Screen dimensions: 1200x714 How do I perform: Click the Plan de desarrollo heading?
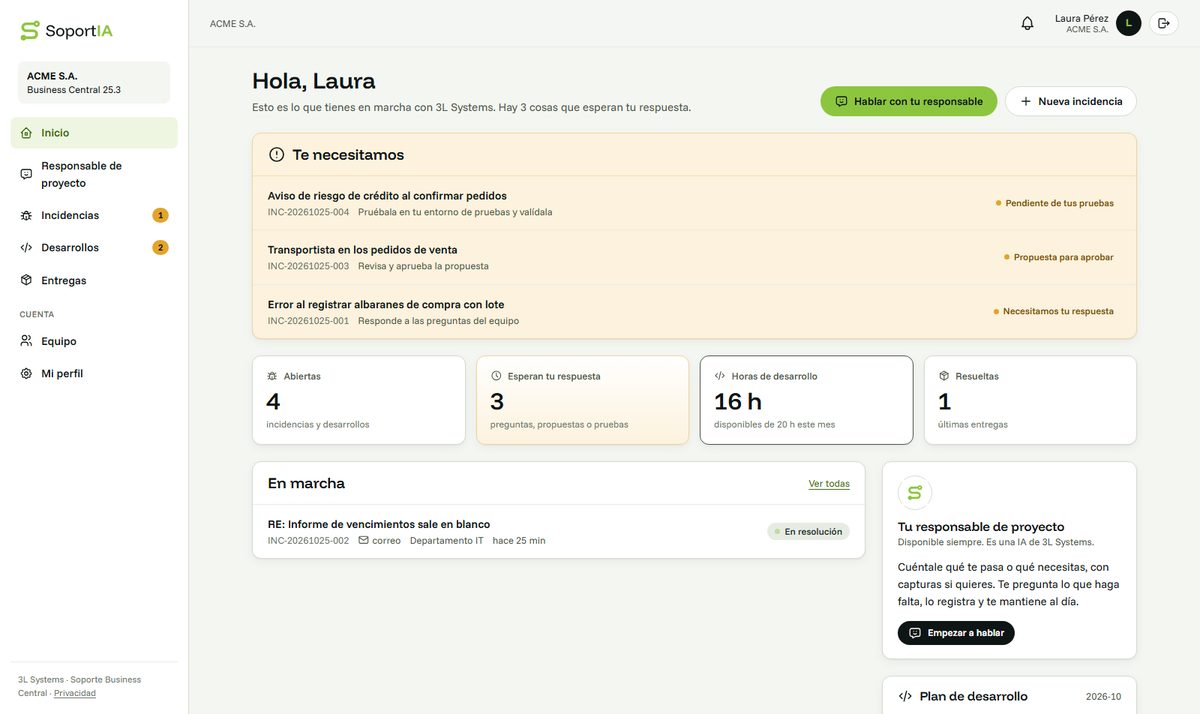point(973,697)
